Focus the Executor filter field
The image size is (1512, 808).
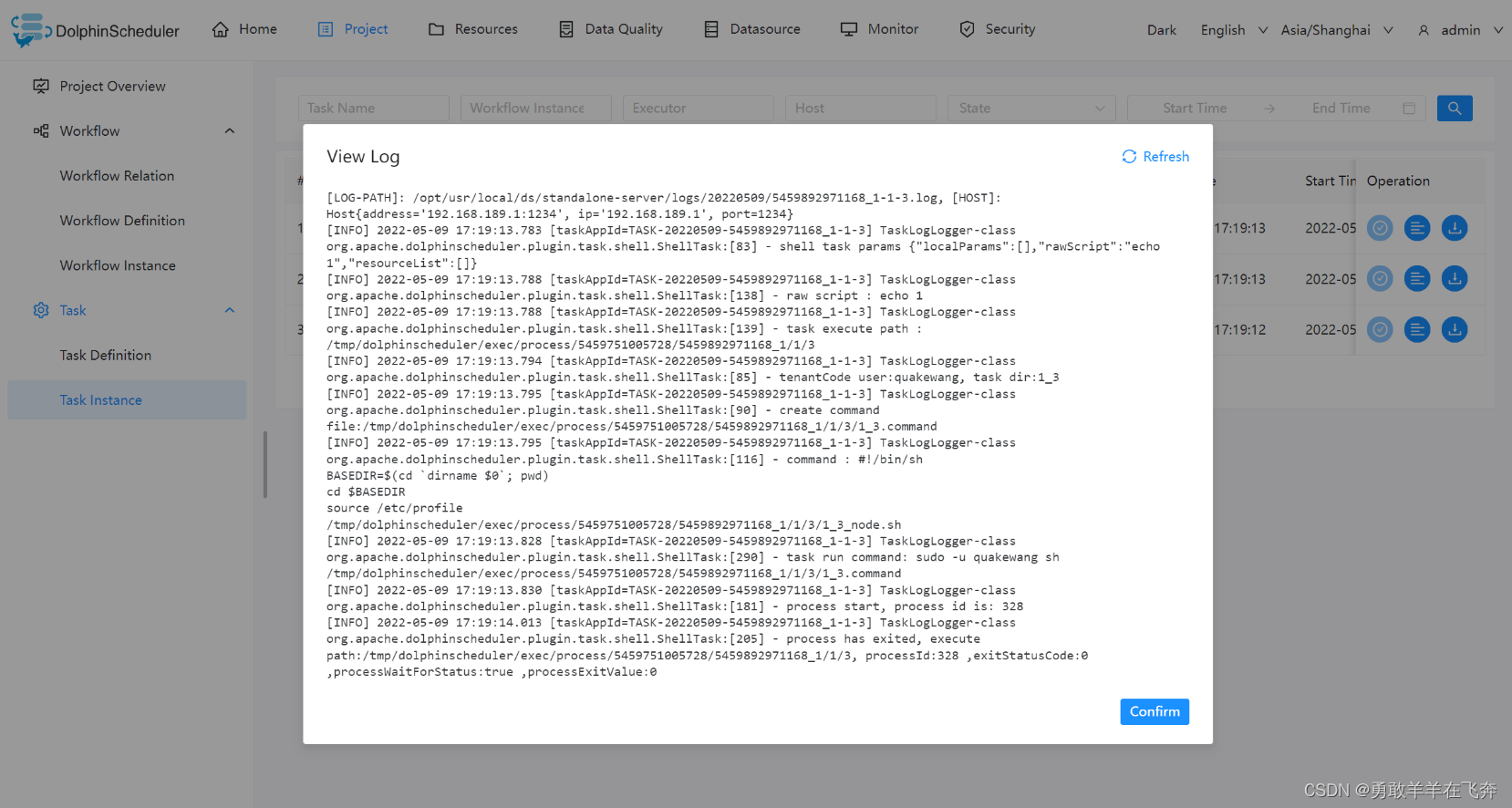698,108
